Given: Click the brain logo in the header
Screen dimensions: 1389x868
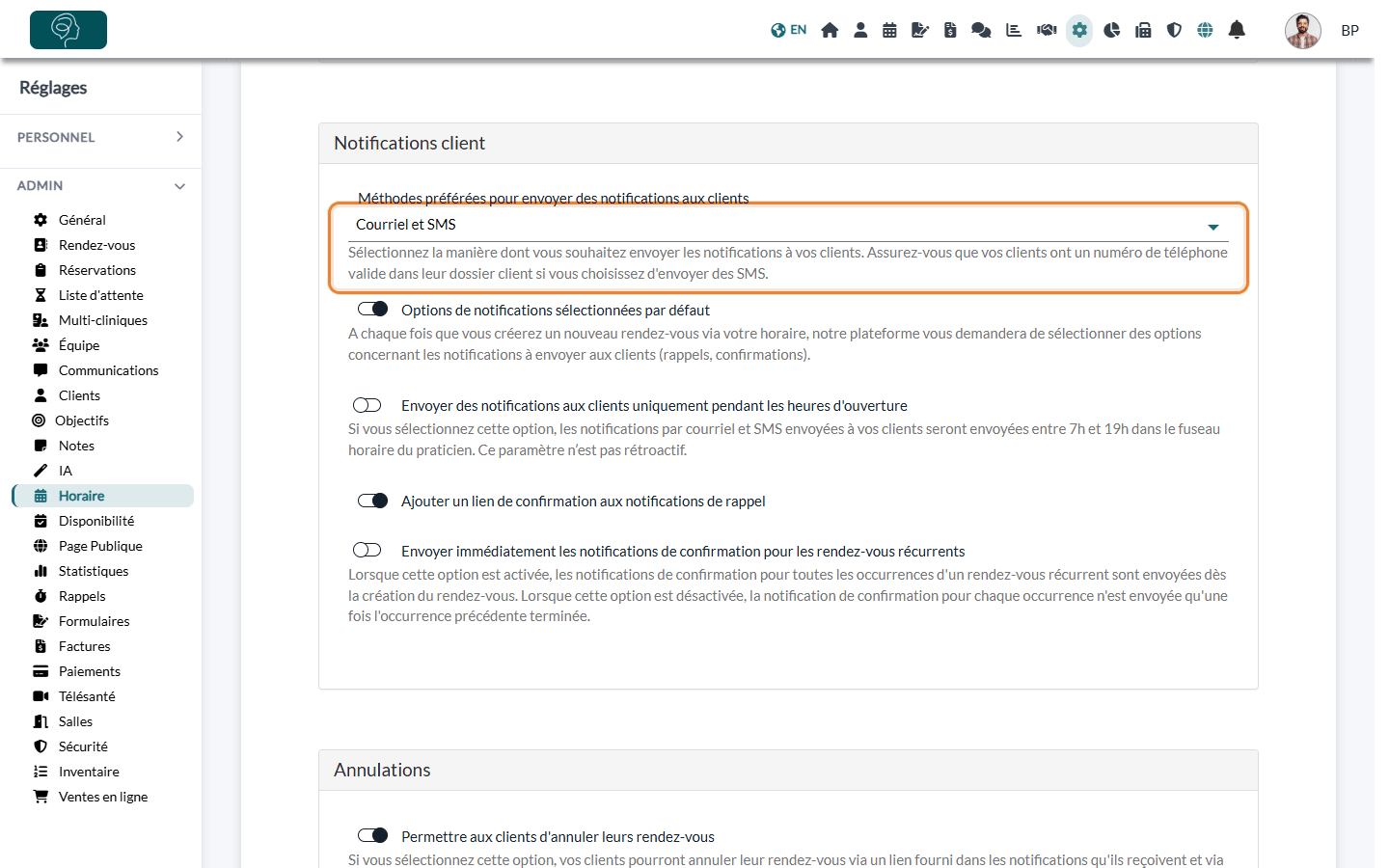Looking at the screenshot, I should point(68,30).
